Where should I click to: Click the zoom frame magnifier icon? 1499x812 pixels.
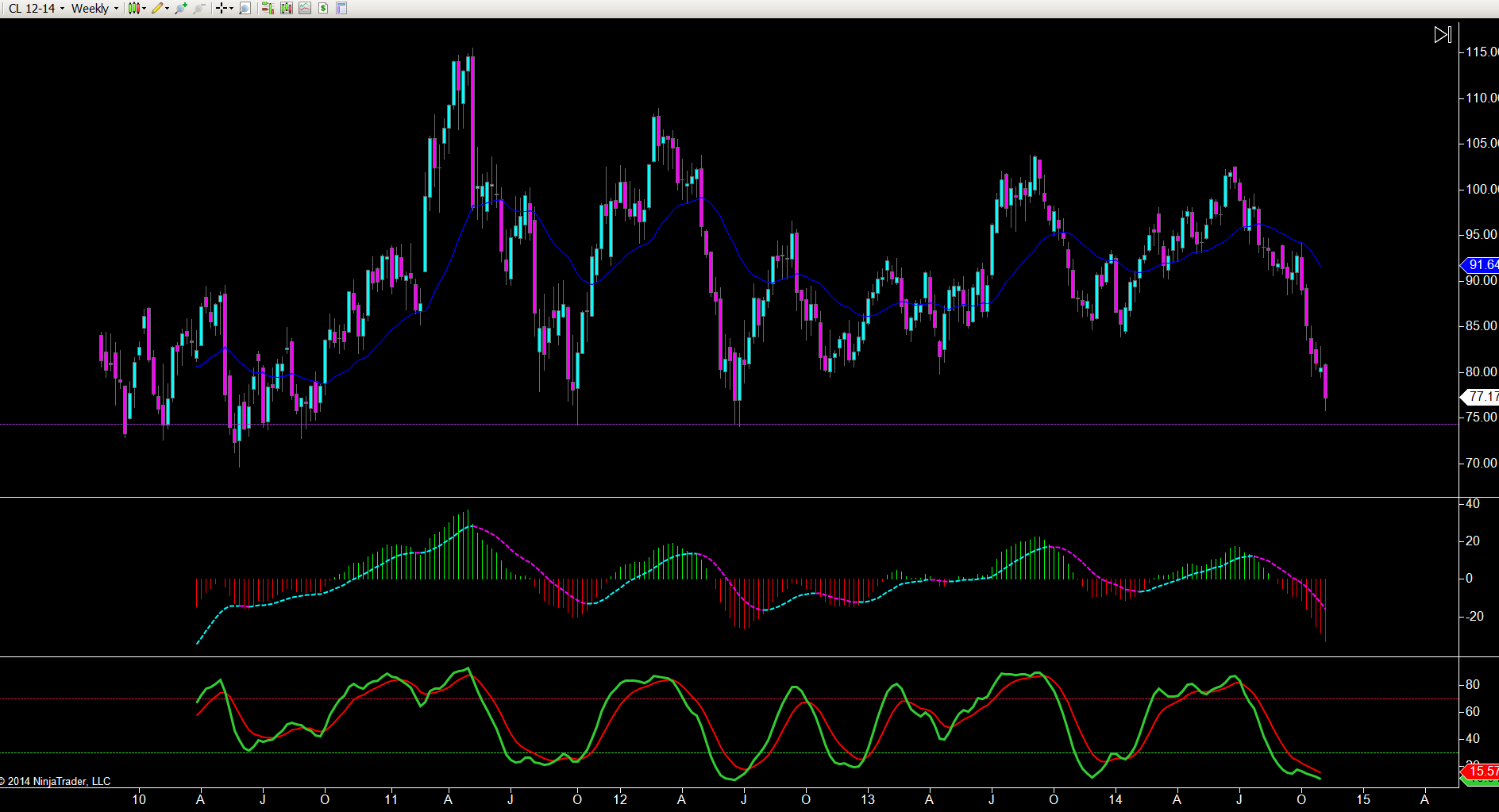click(245, 8)
